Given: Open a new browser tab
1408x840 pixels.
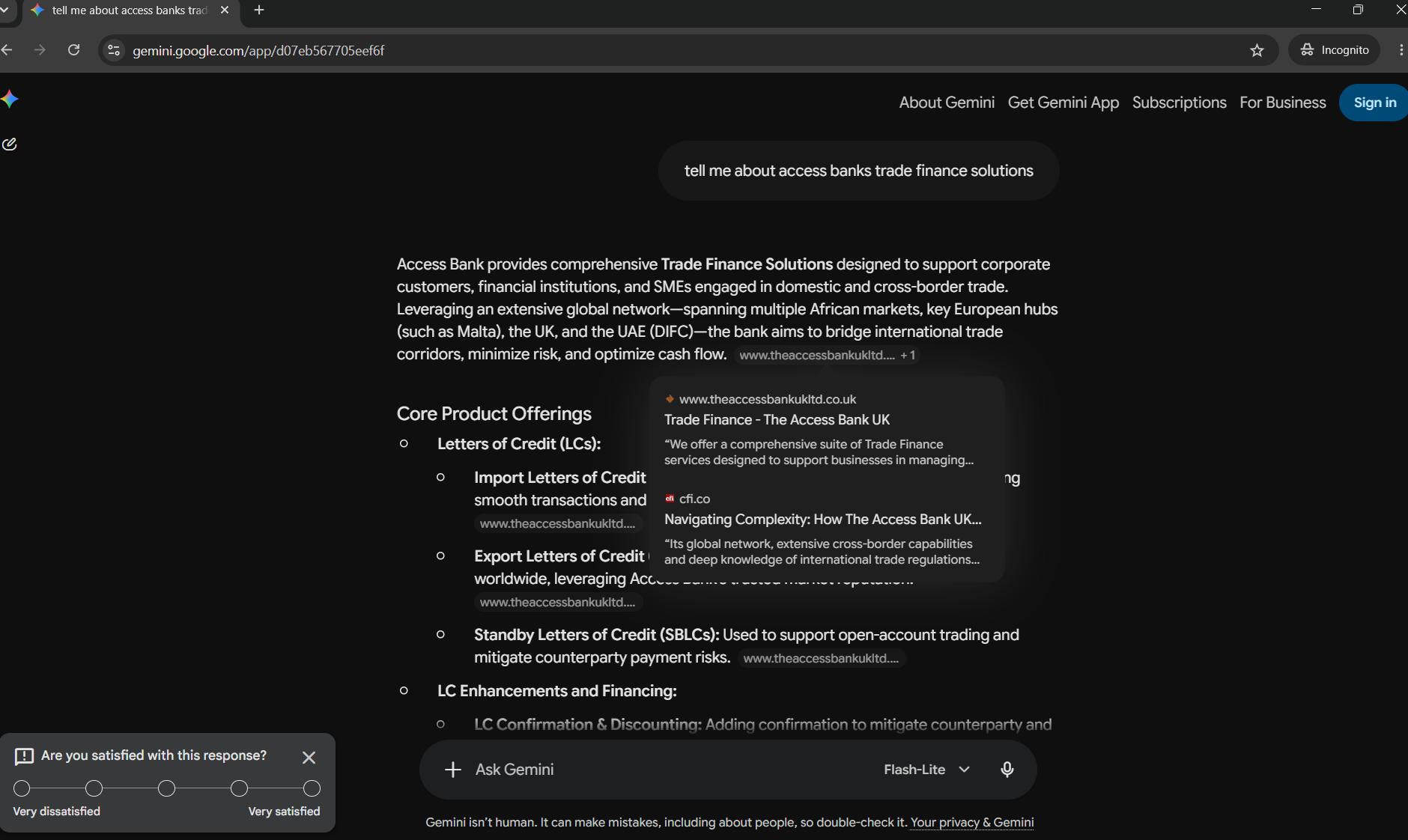Looking at the screenshot, I should tap(259, 10).
